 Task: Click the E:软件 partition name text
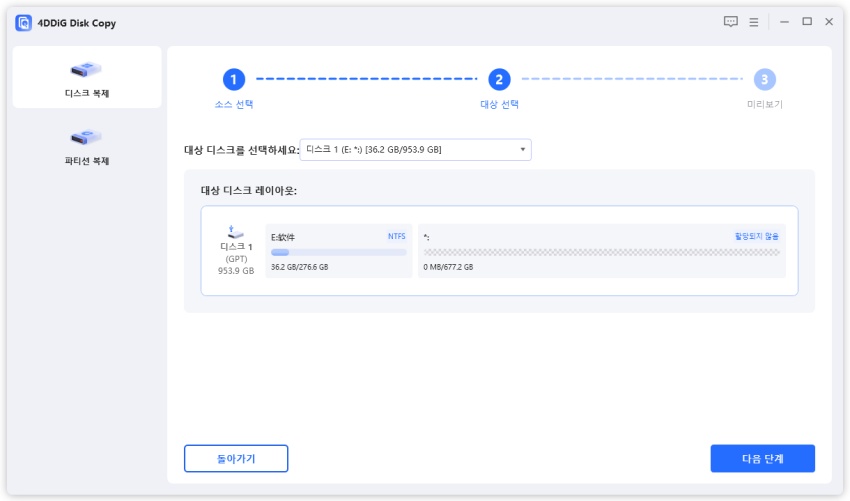[x=282, y=237]
